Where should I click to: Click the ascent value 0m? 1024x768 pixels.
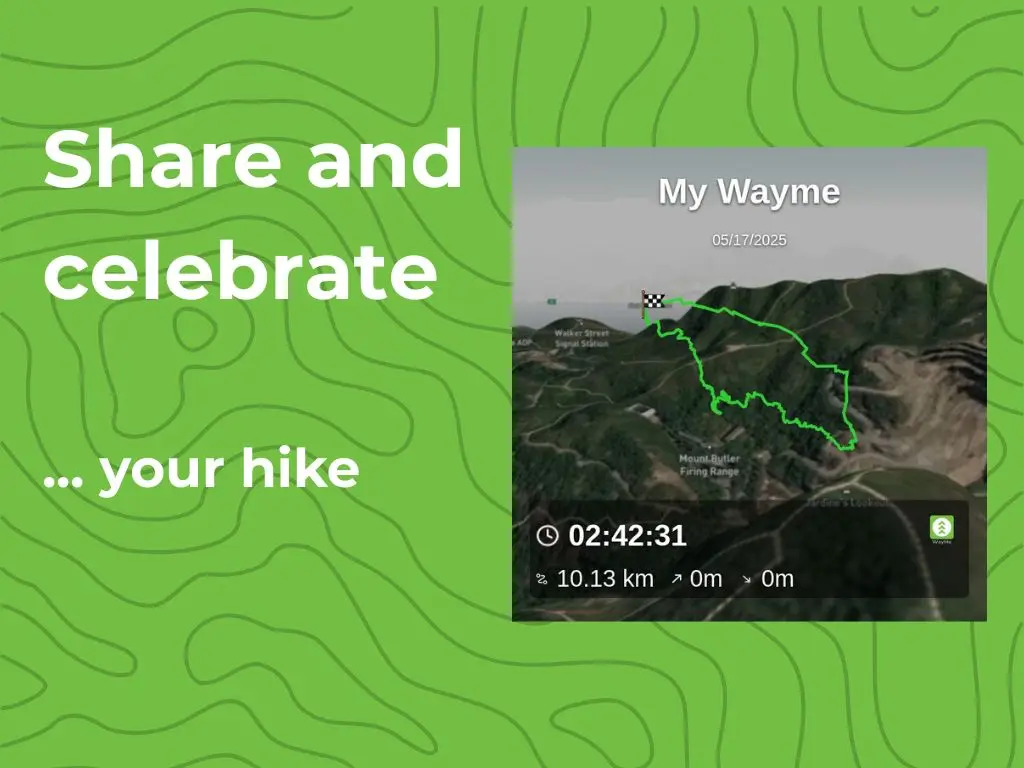pyautogui.click(x=706, y=579)
